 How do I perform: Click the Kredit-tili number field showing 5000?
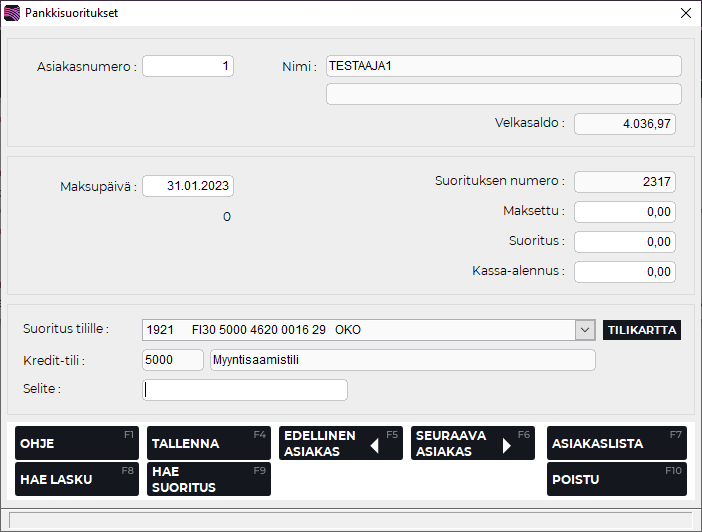(x=173, y=360)
